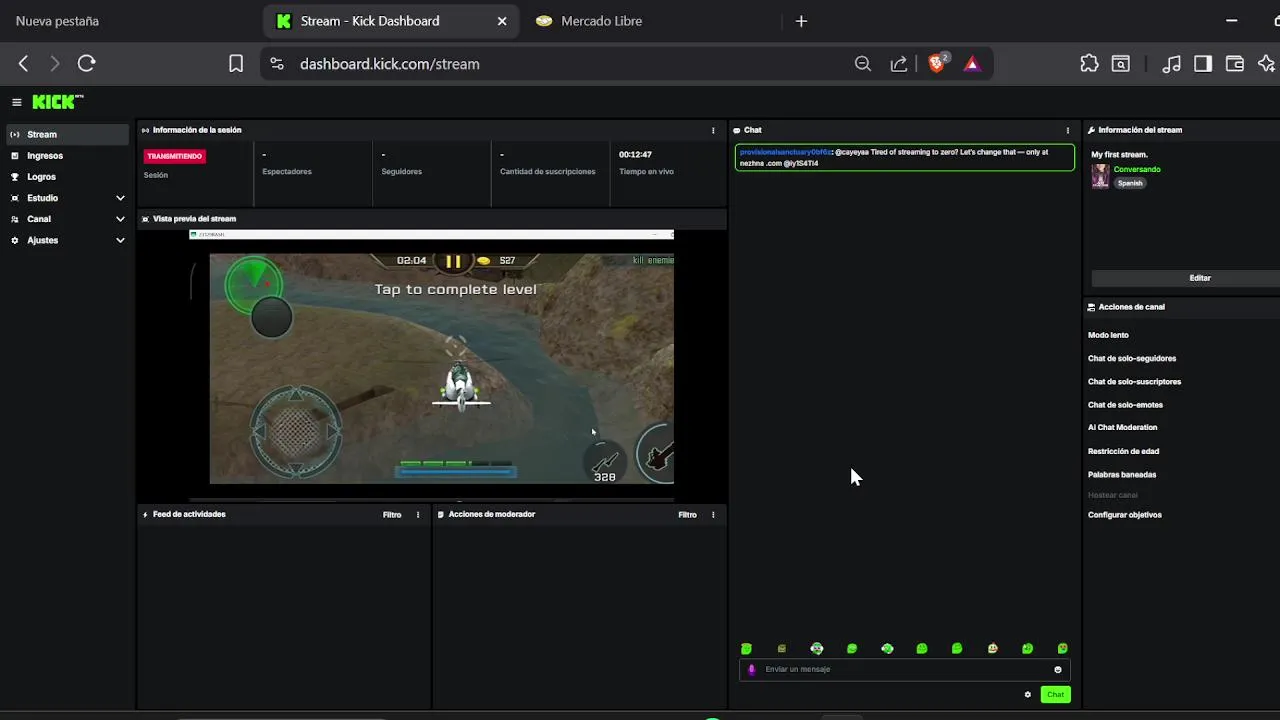Open the hamburger menu beside the KICK logo

point(17,102)
